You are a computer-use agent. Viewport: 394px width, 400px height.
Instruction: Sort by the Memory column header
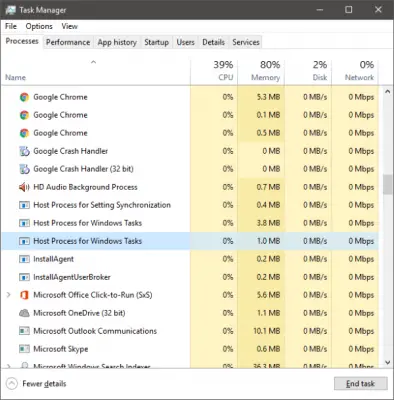point(261,71)
